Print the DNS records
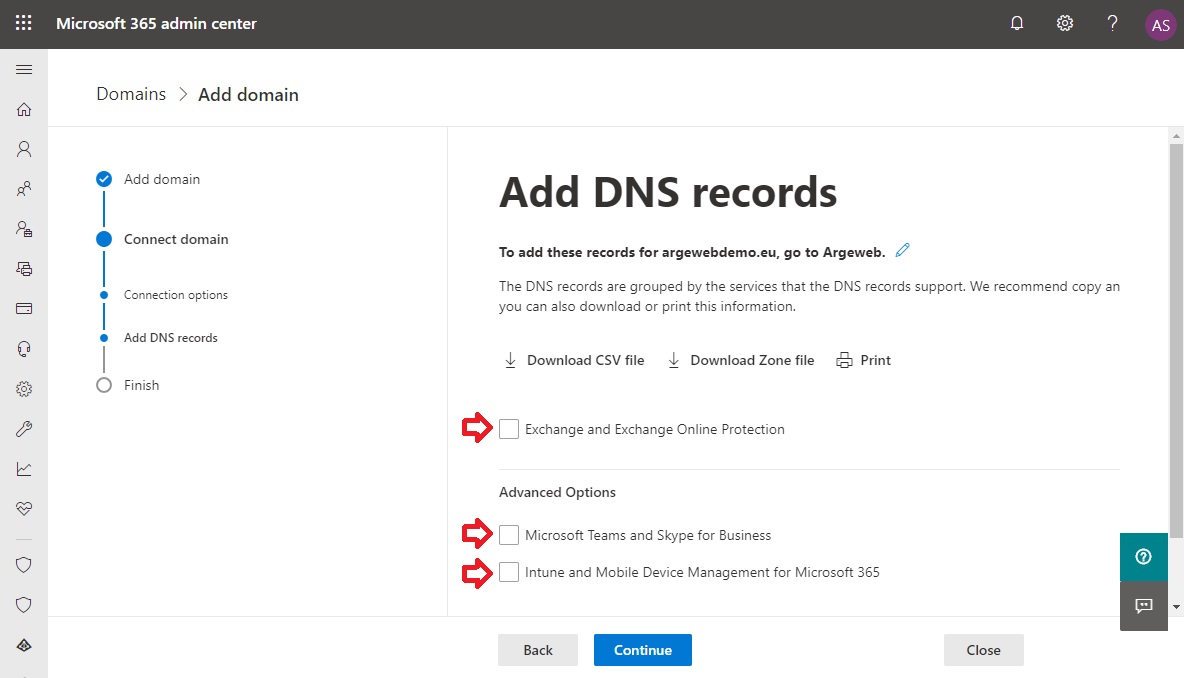Image resolution: width=1184 pixels, height=678 pixels. click(864, 360)
